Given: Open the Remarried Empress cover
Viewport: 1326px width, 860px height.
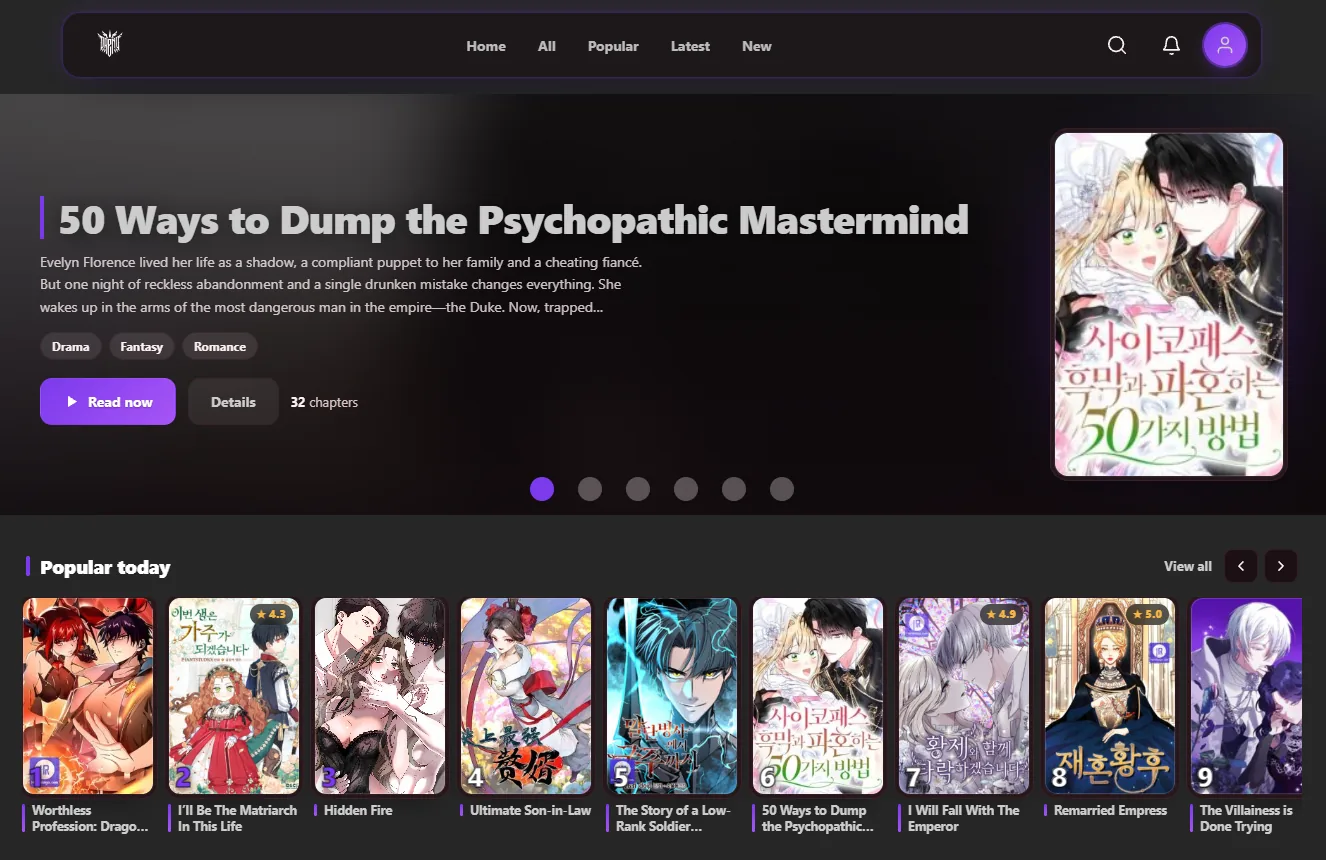Looking at the screenshot, I should 1110,696.
